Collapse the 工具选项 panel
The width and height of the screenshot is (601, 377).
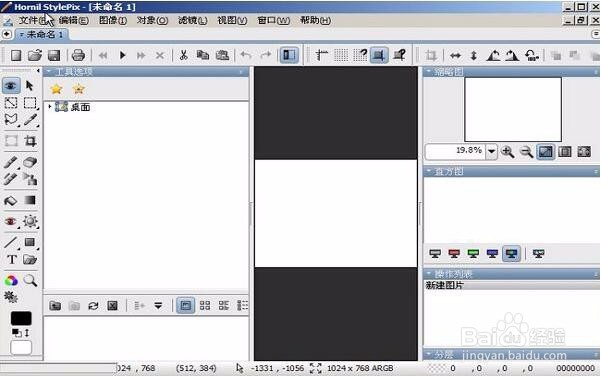[x=48, y=72]
